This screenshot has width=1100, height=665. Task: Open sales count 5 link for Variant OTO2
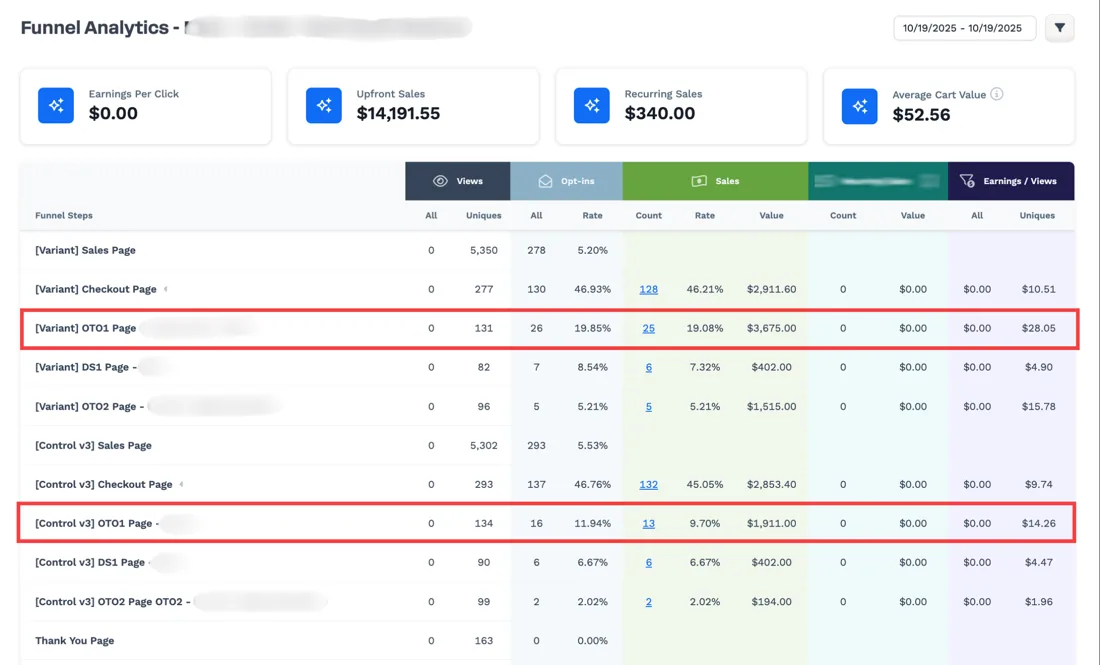648,406
